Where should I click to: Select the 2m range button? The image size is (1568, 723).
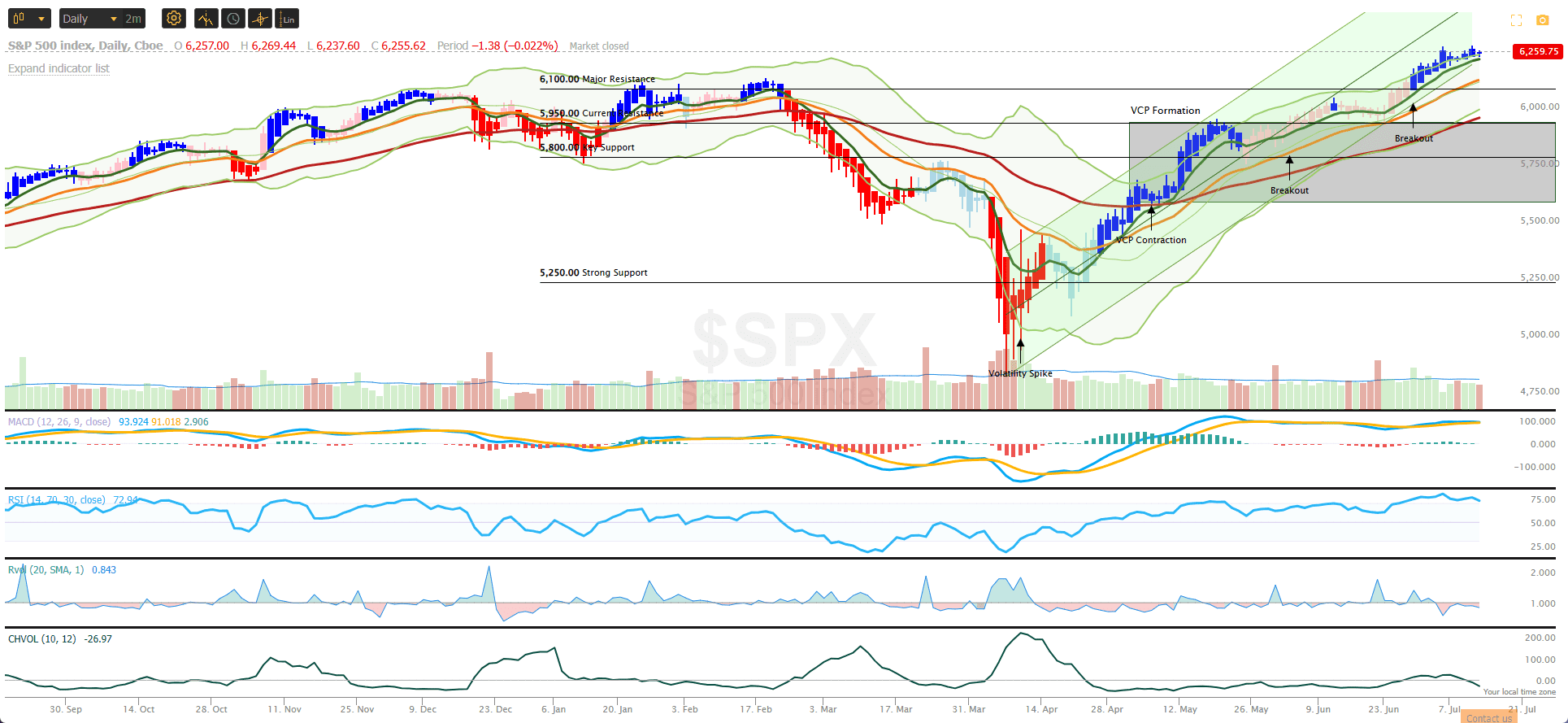point(133,18)
